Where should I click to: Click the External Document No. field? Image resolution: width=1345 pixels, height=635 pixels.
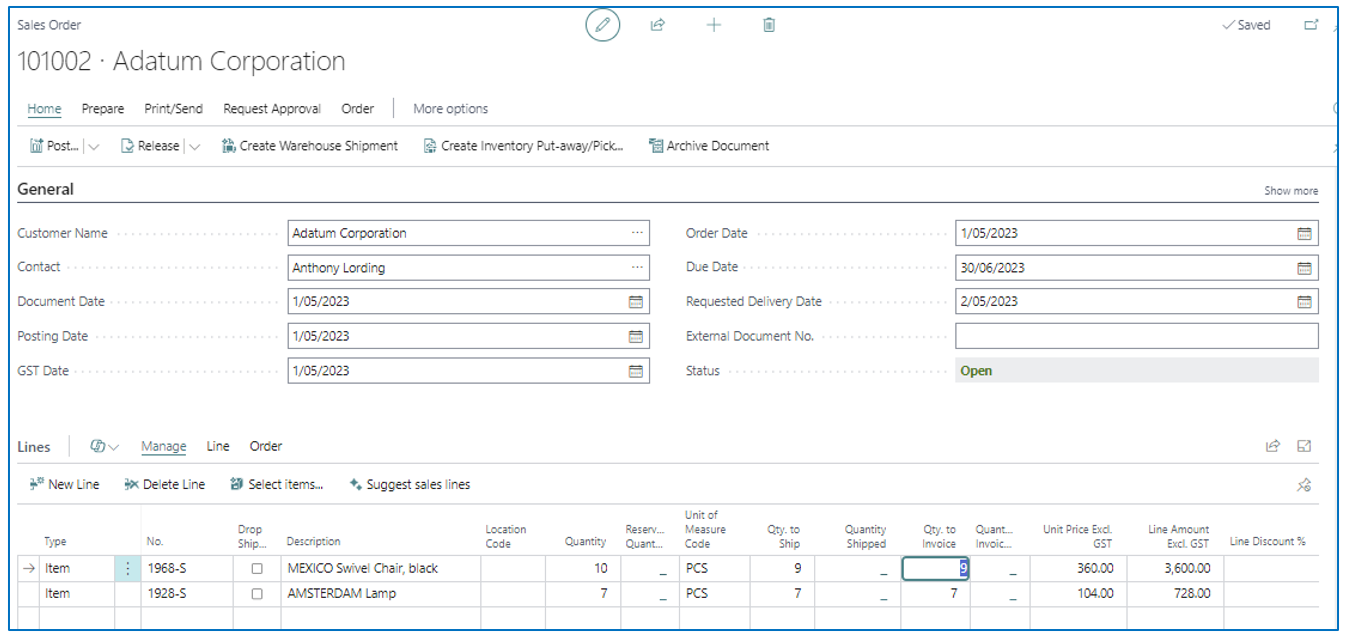1136,336
